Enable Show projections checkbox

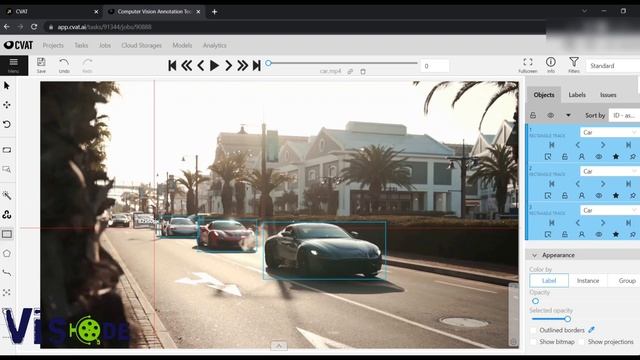click(582, 342)
